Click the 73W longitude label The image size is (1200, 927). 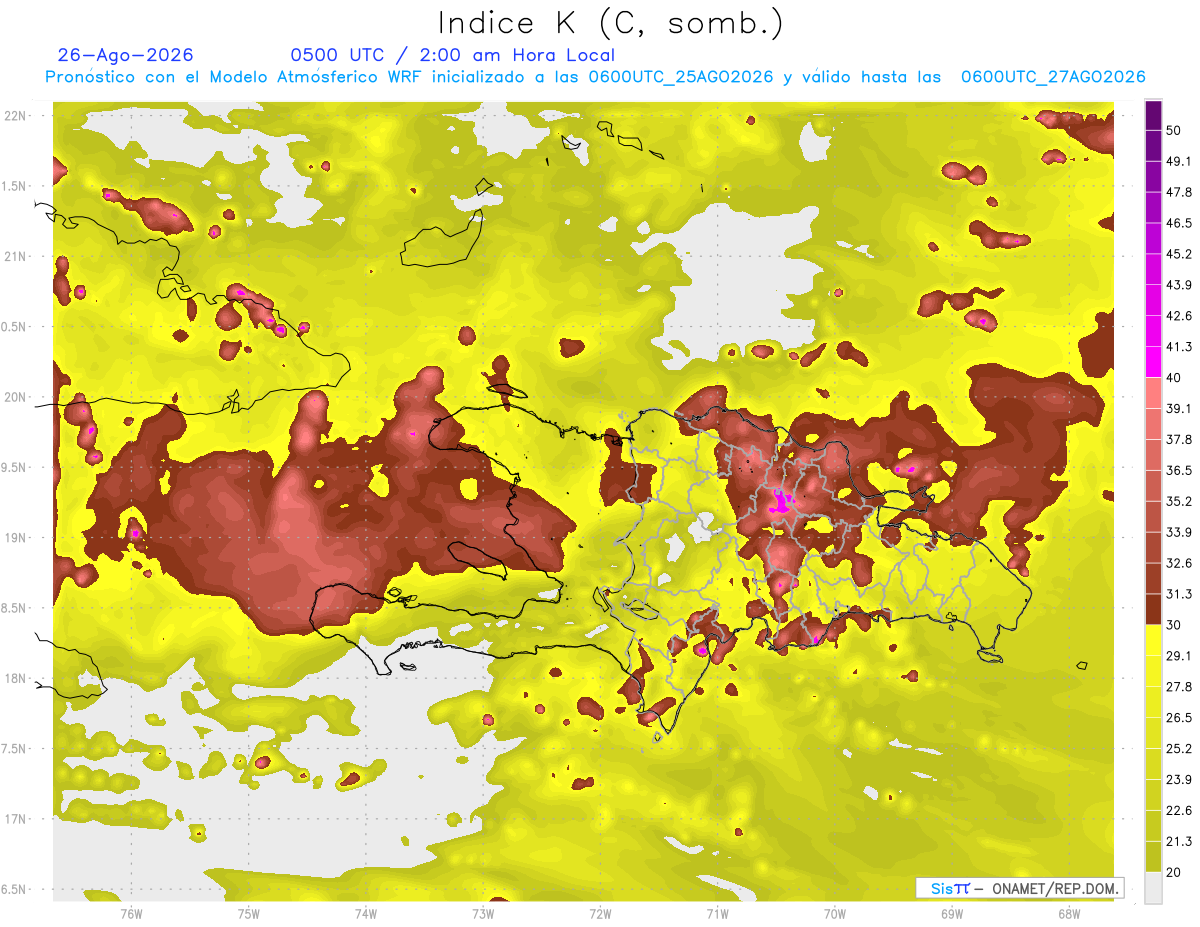click(483, 913)
